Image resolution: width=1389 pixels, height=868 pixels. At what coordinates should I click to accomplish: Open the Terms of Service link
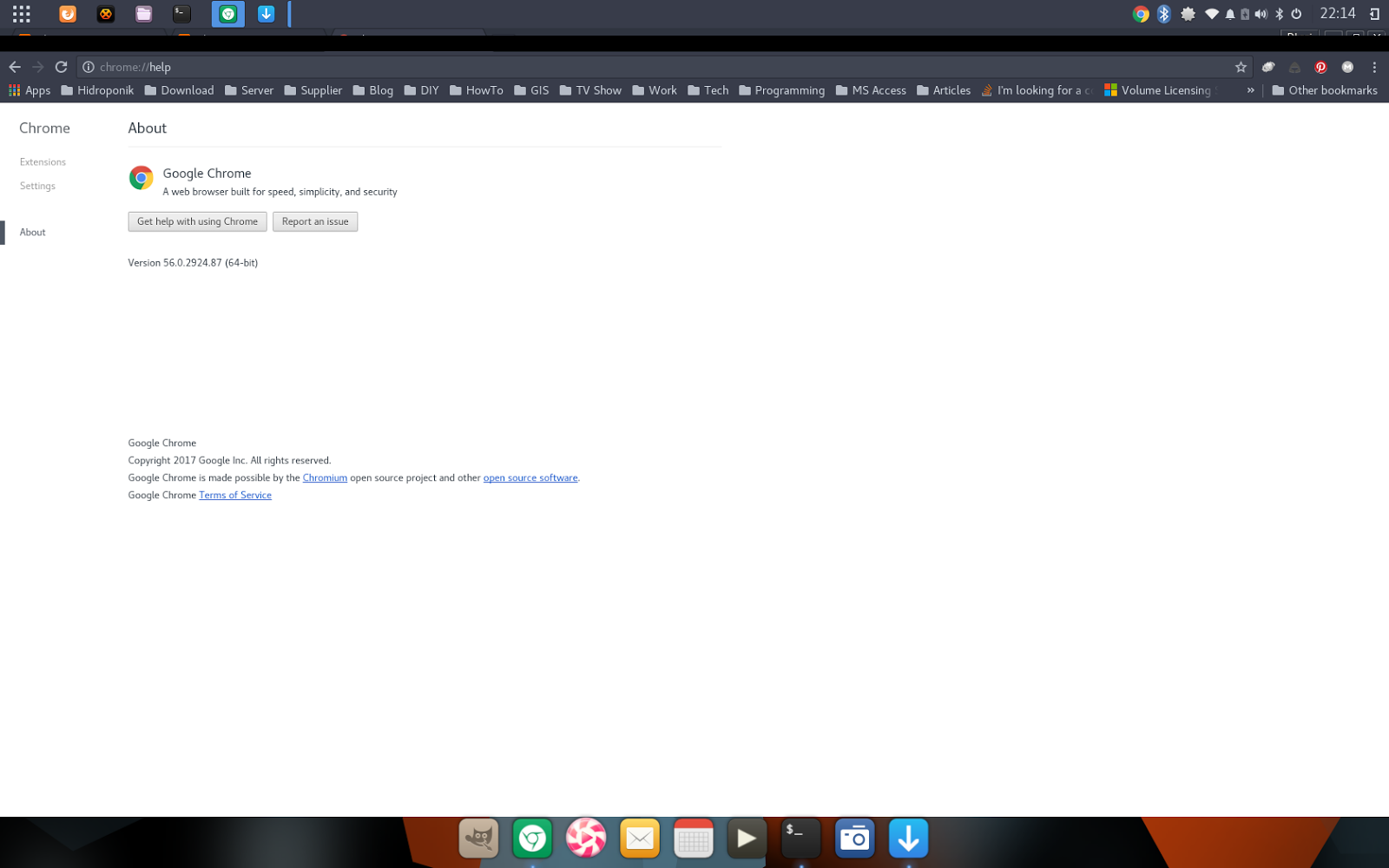[235, 496]
